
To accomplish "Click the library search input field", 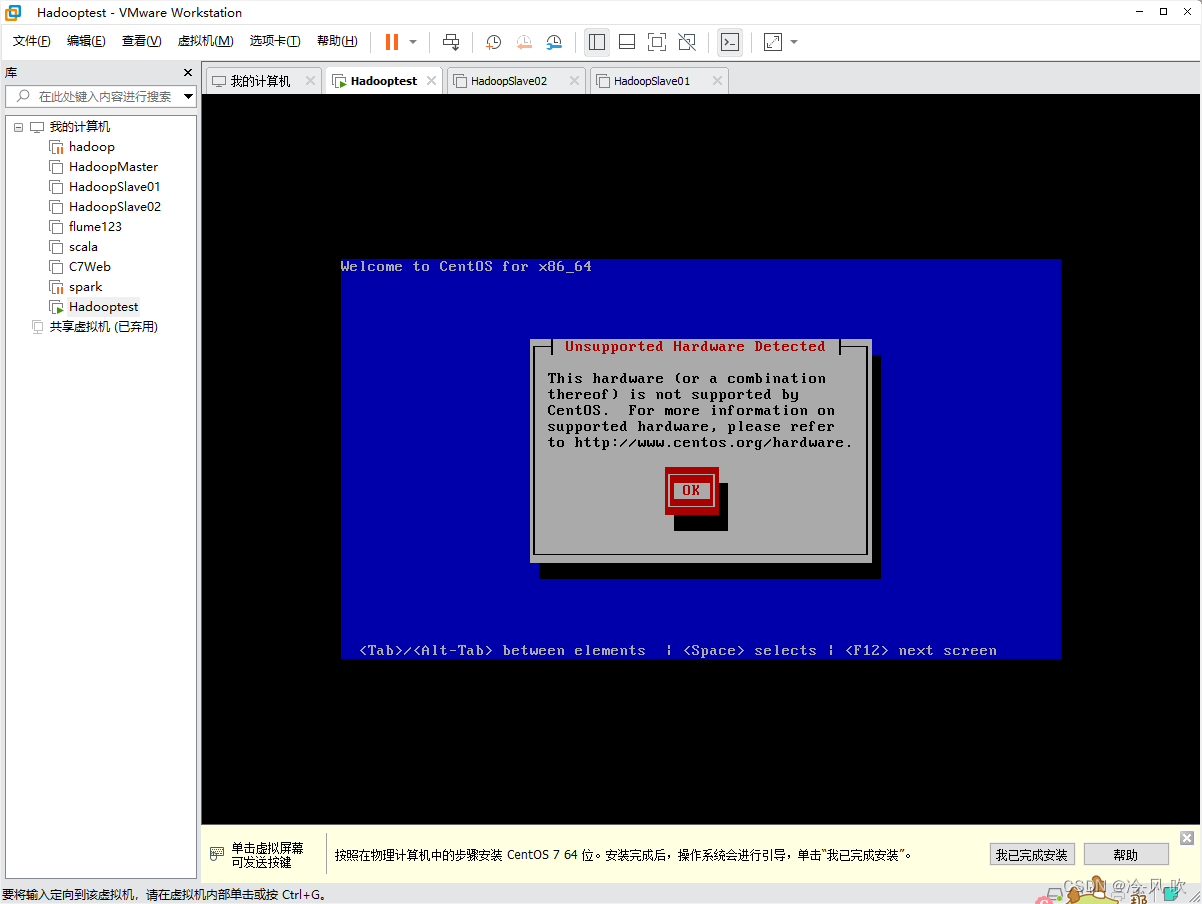I will 95,97.
